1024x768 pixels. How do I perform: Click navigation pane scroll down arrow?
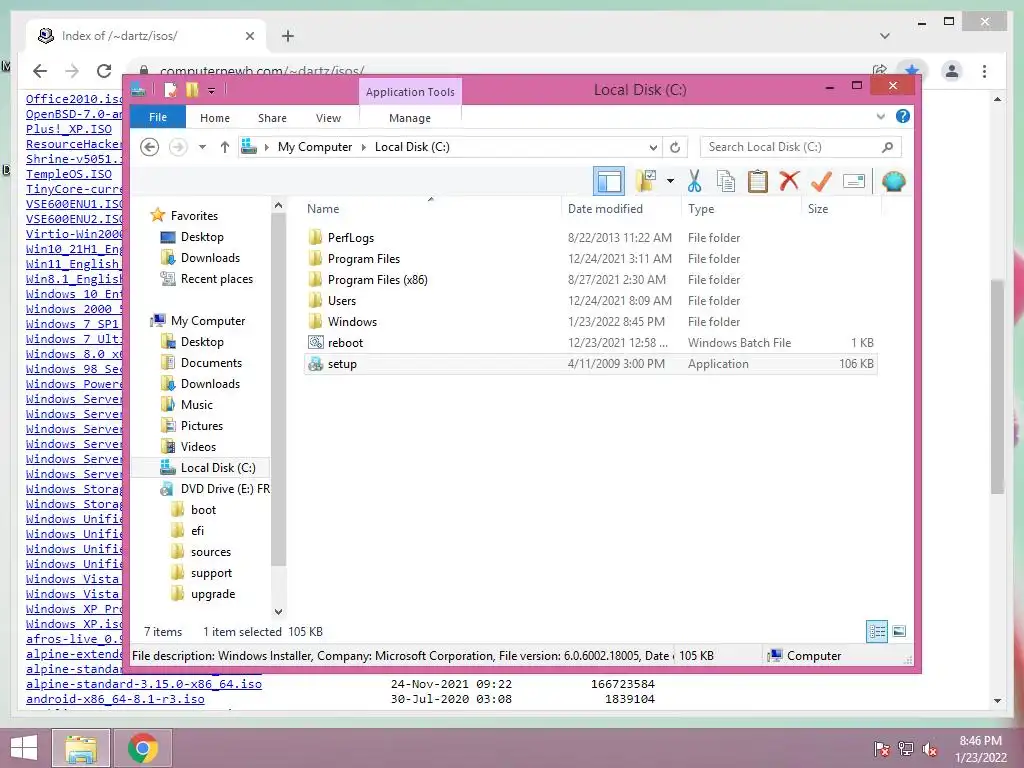278,612
